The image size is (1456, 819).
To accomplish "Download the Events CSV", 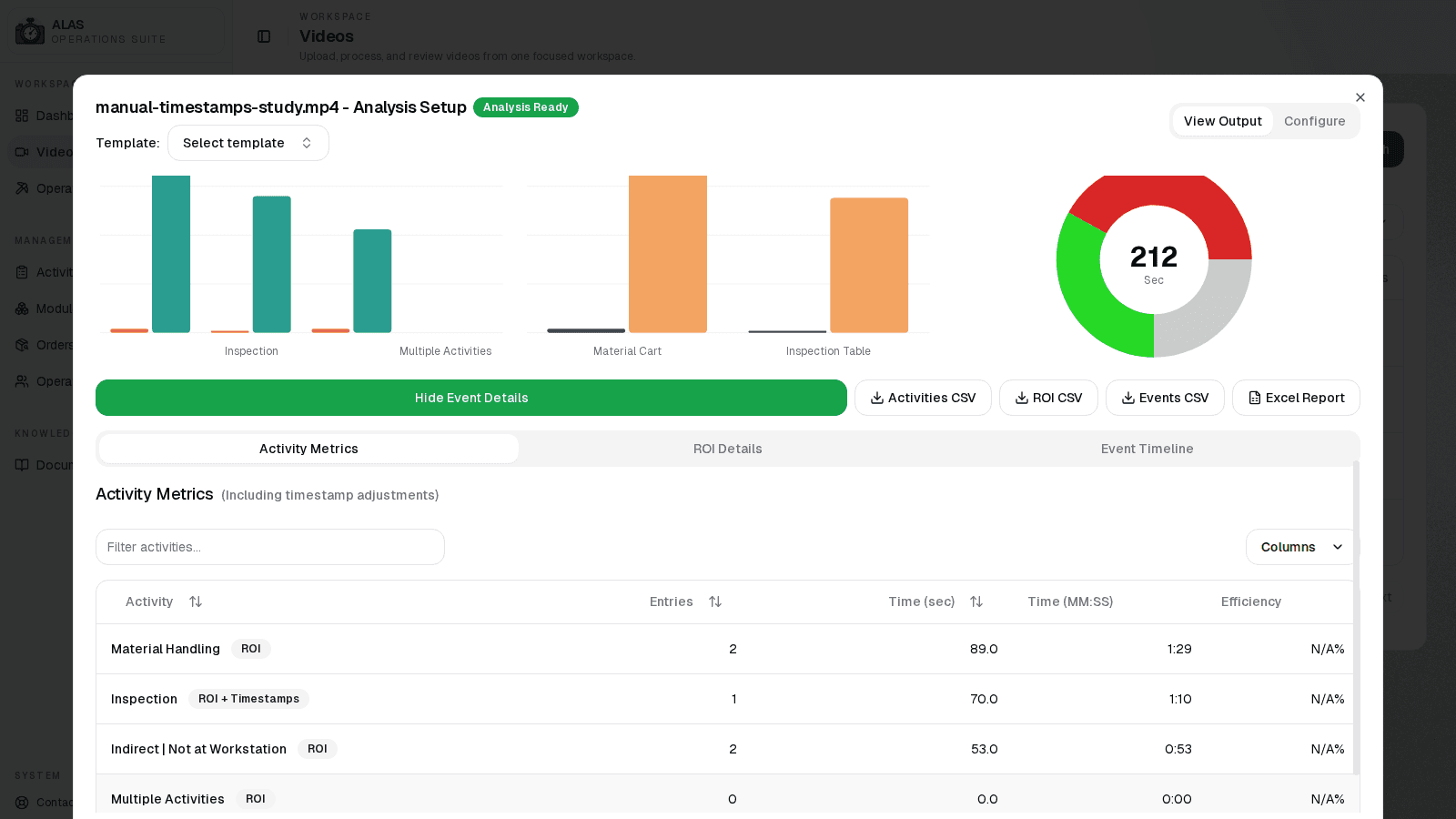I will (1165, 398).
